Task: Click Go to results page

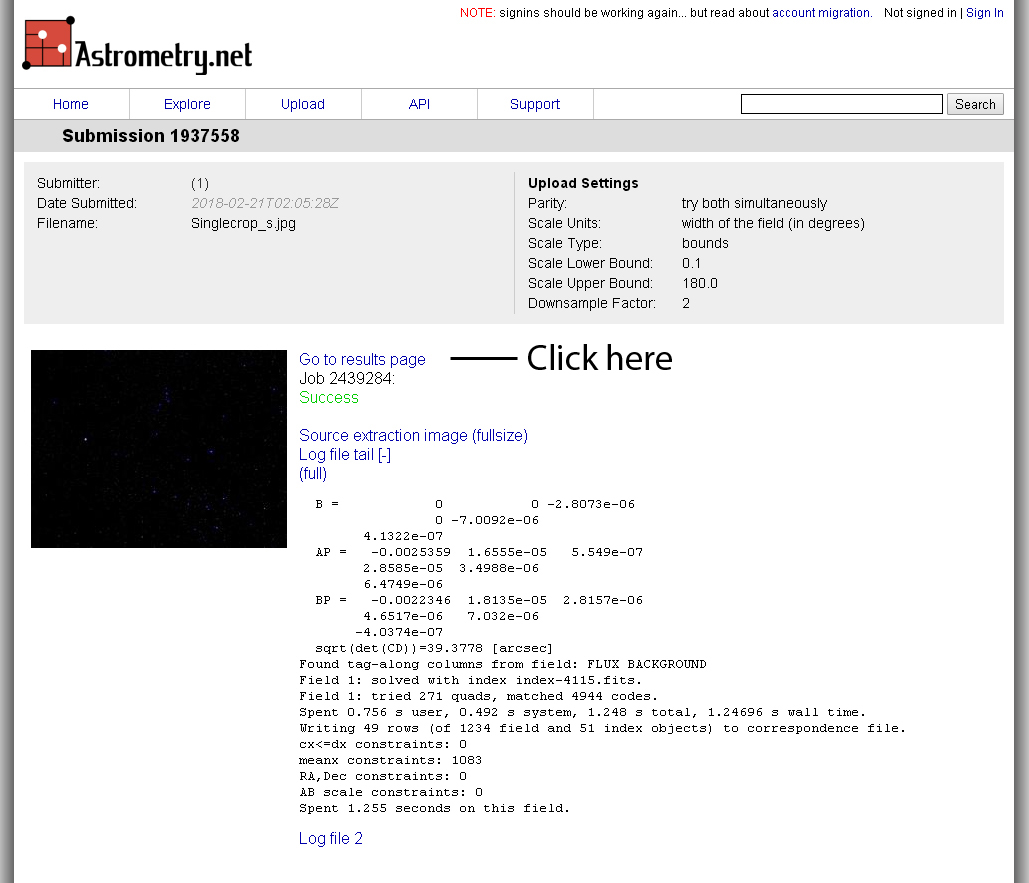Action: [x=362, y=360]
